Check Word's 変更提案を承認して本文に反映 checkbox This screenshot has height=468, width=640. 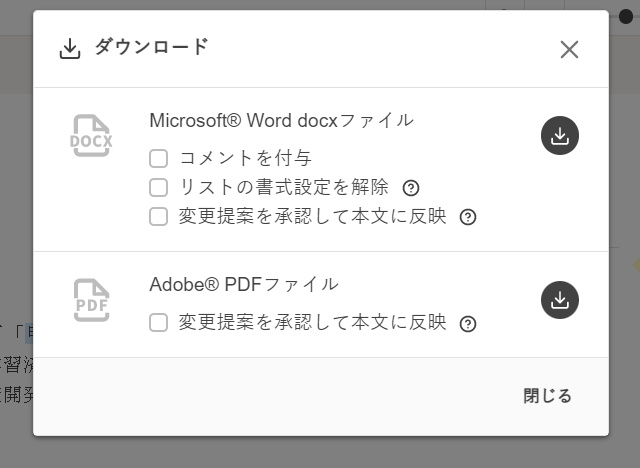pyautogui.click(x=158, y=216)
